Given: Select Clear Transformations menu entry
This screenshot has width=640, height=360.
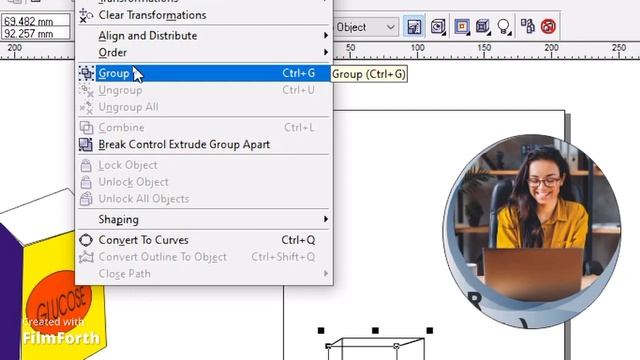Looking at the screenshot, I should [x=203, y=15].
